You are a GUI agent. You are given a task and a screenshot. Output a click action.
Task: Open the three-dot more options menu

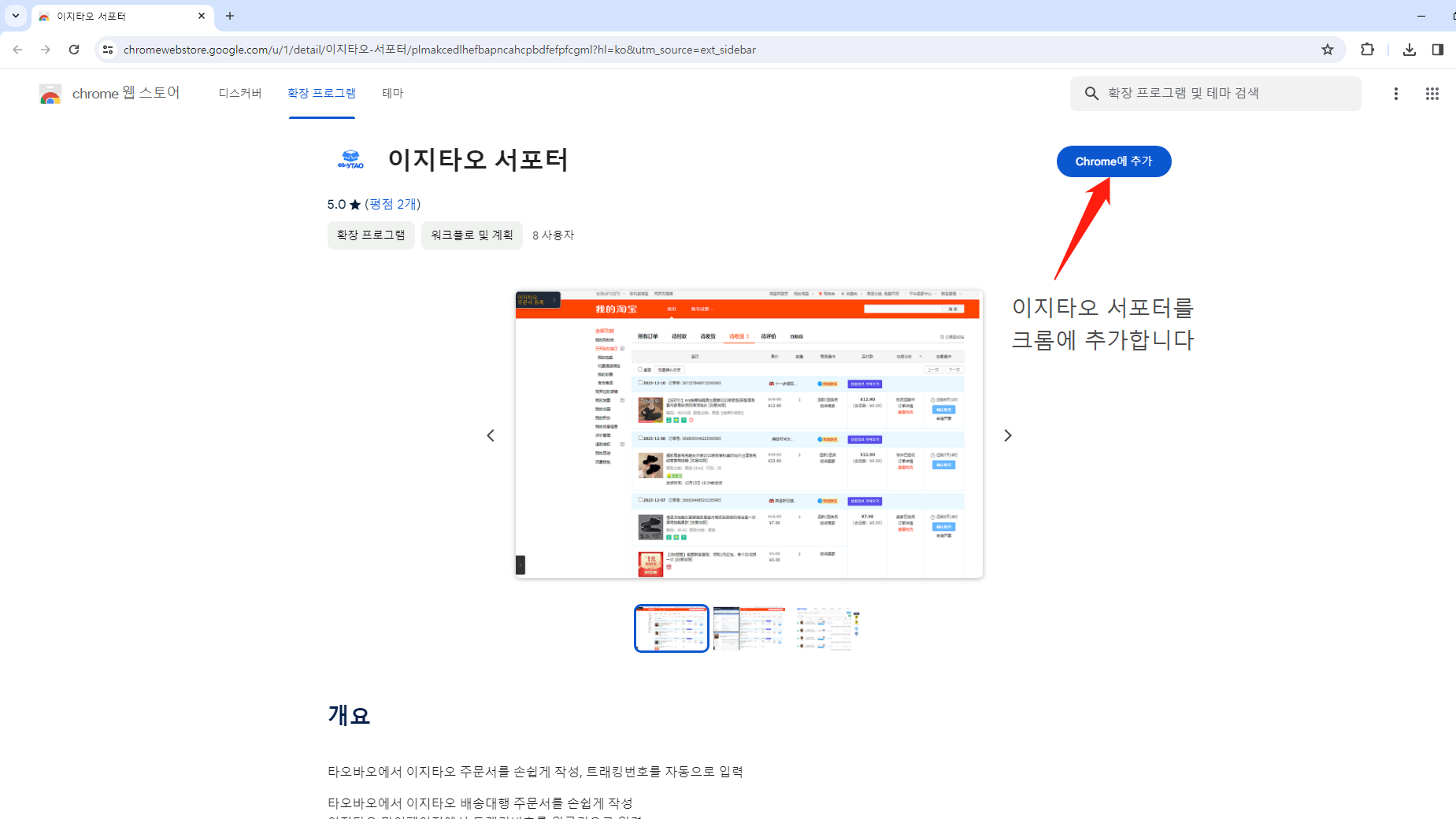coord(1396,94)
